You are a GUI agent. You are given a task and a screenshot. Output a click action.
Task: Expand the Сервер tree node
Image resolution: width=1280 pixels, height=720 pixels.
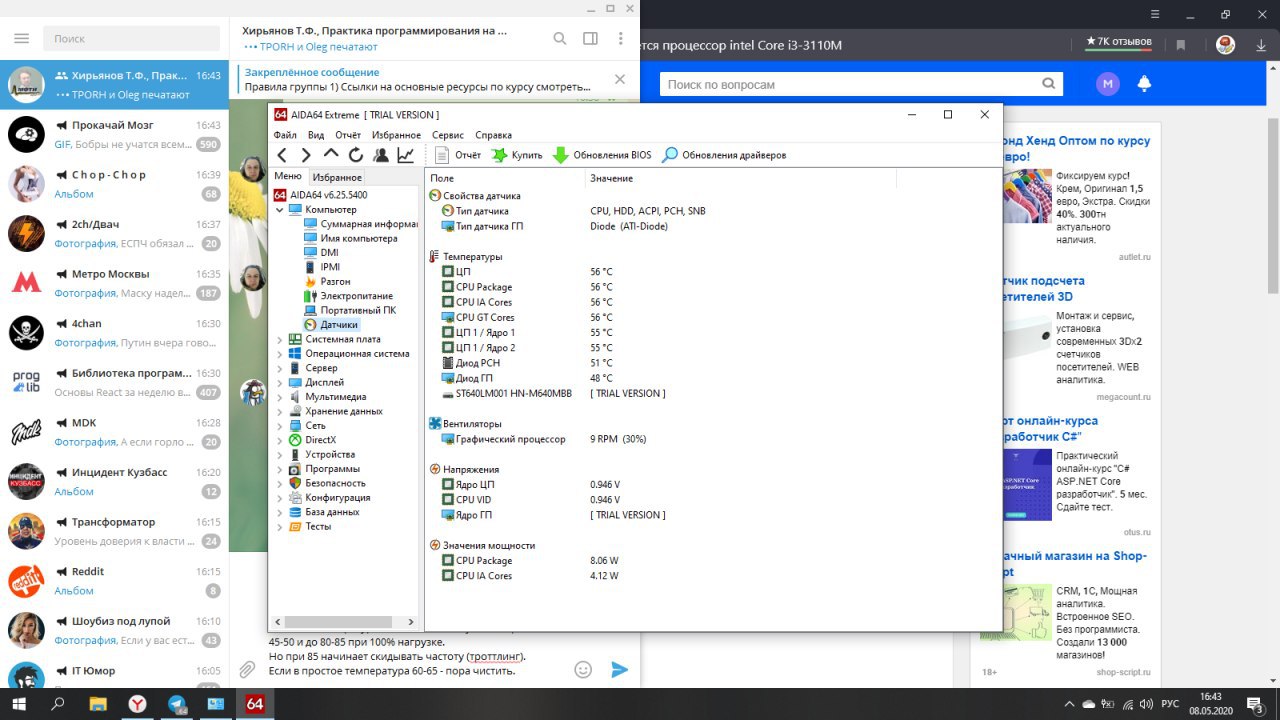click(280, 368)
